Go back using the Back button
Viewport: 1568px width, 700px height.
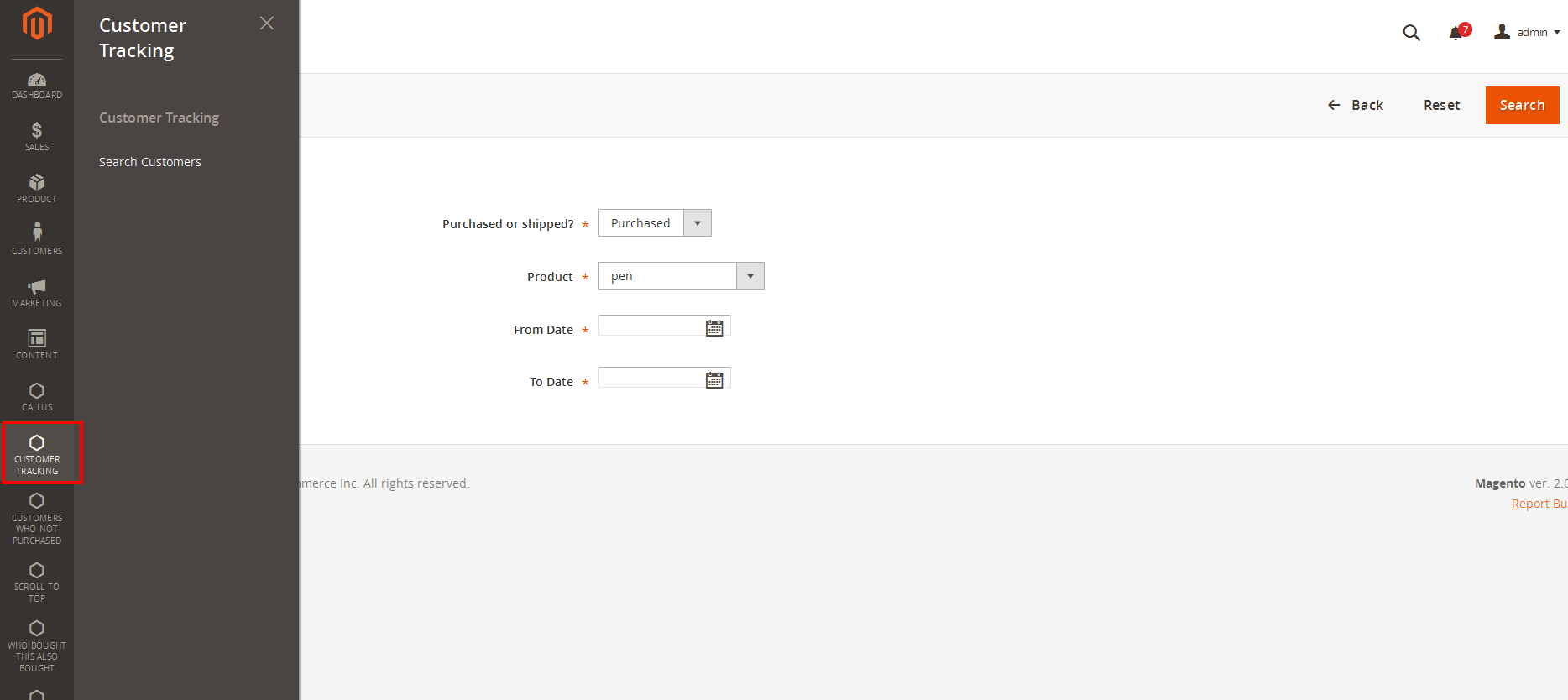tap(1356, 105)
